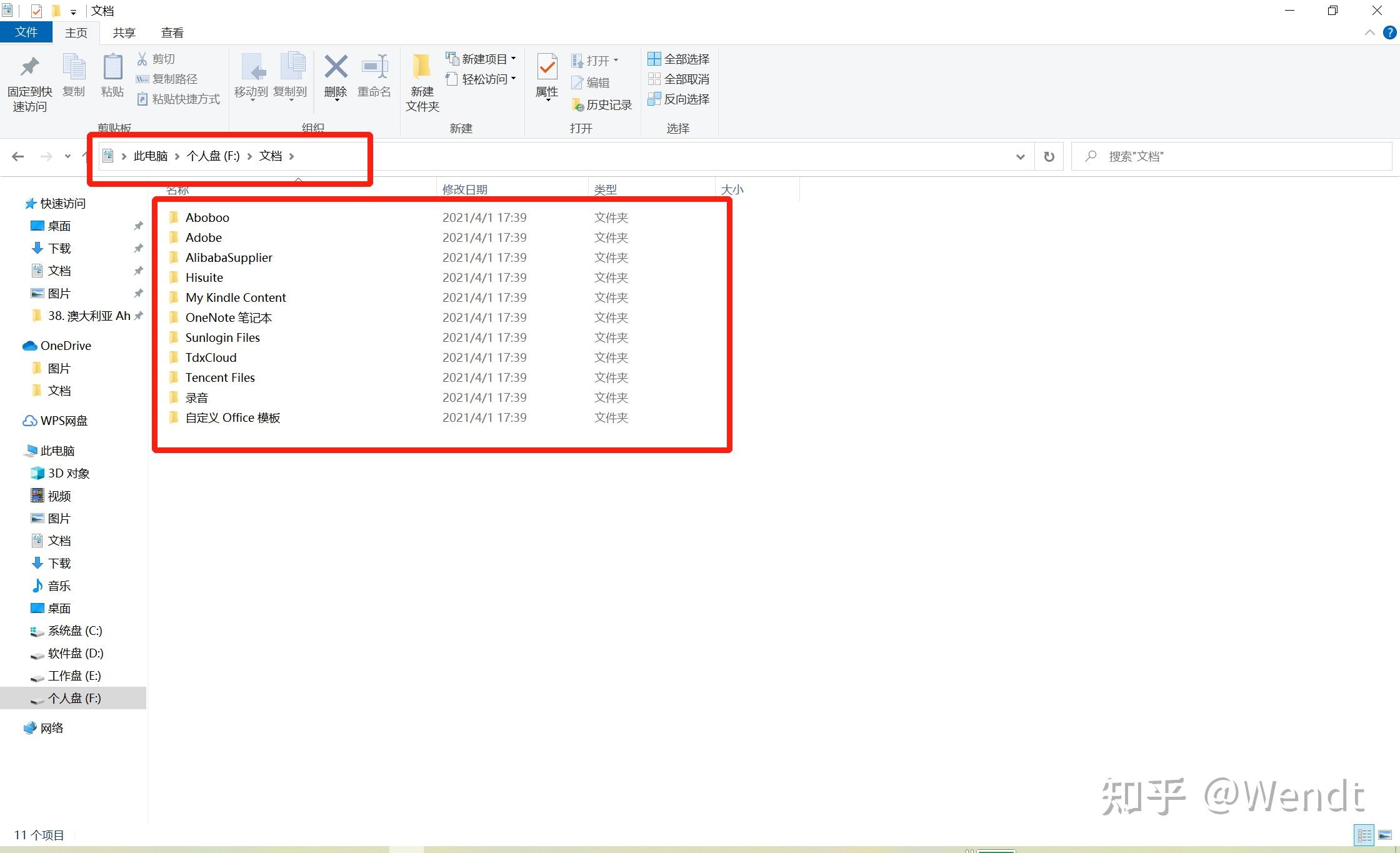The image size is (1400, 853).
Task: Open 视频 under 此电脑
Action: (x=59, y=496)
